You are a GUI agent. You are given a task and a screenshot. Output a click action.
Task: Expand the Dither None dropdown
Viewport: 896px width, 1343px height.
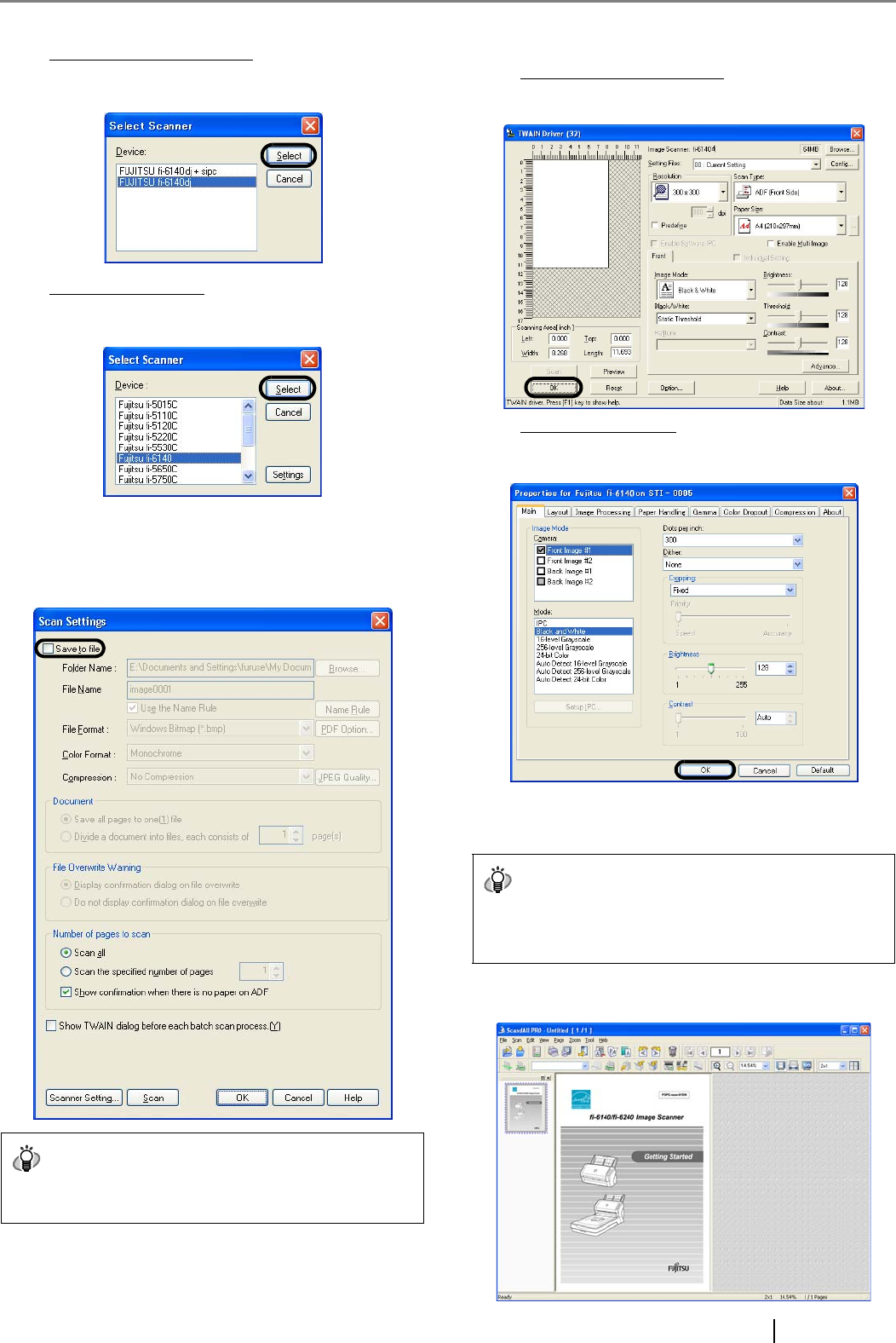[x=797, y=564]
